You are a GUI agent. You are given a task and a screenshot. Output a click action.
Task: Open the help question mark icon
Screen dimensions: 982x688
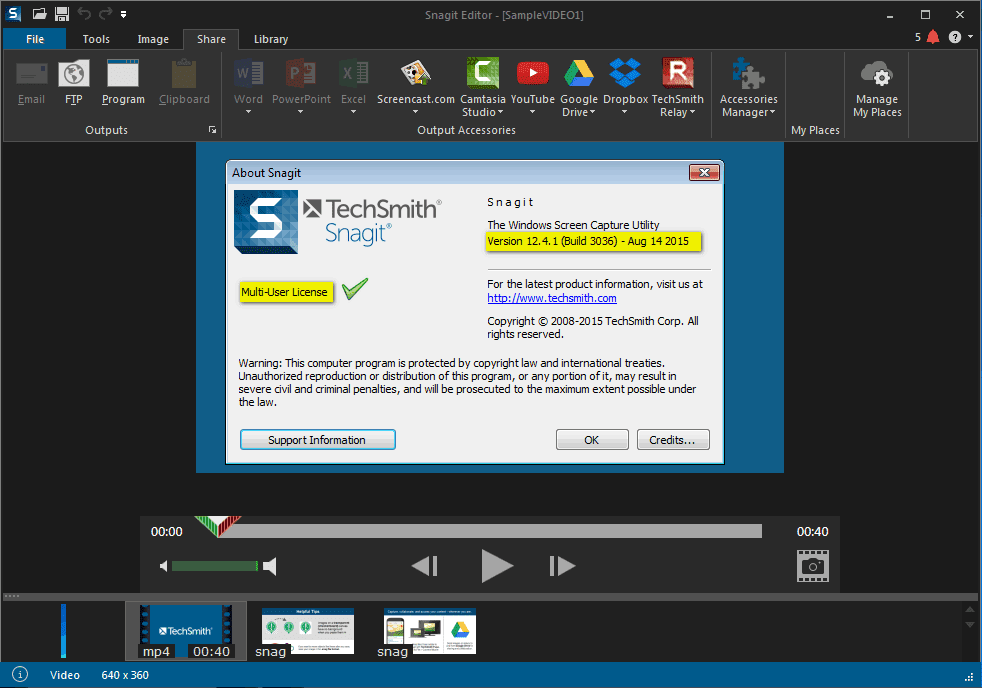tap(954, 38)
